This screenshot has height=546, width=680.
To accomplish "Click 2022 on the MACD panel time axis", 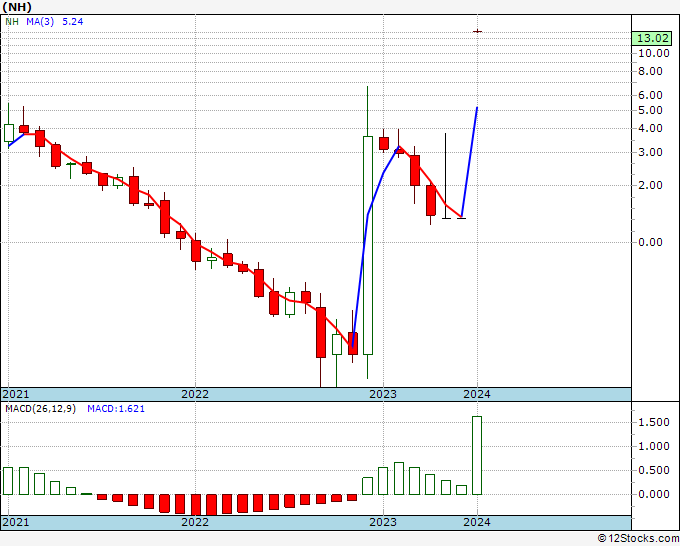I will pyautogui.click(x=195, y=522).
